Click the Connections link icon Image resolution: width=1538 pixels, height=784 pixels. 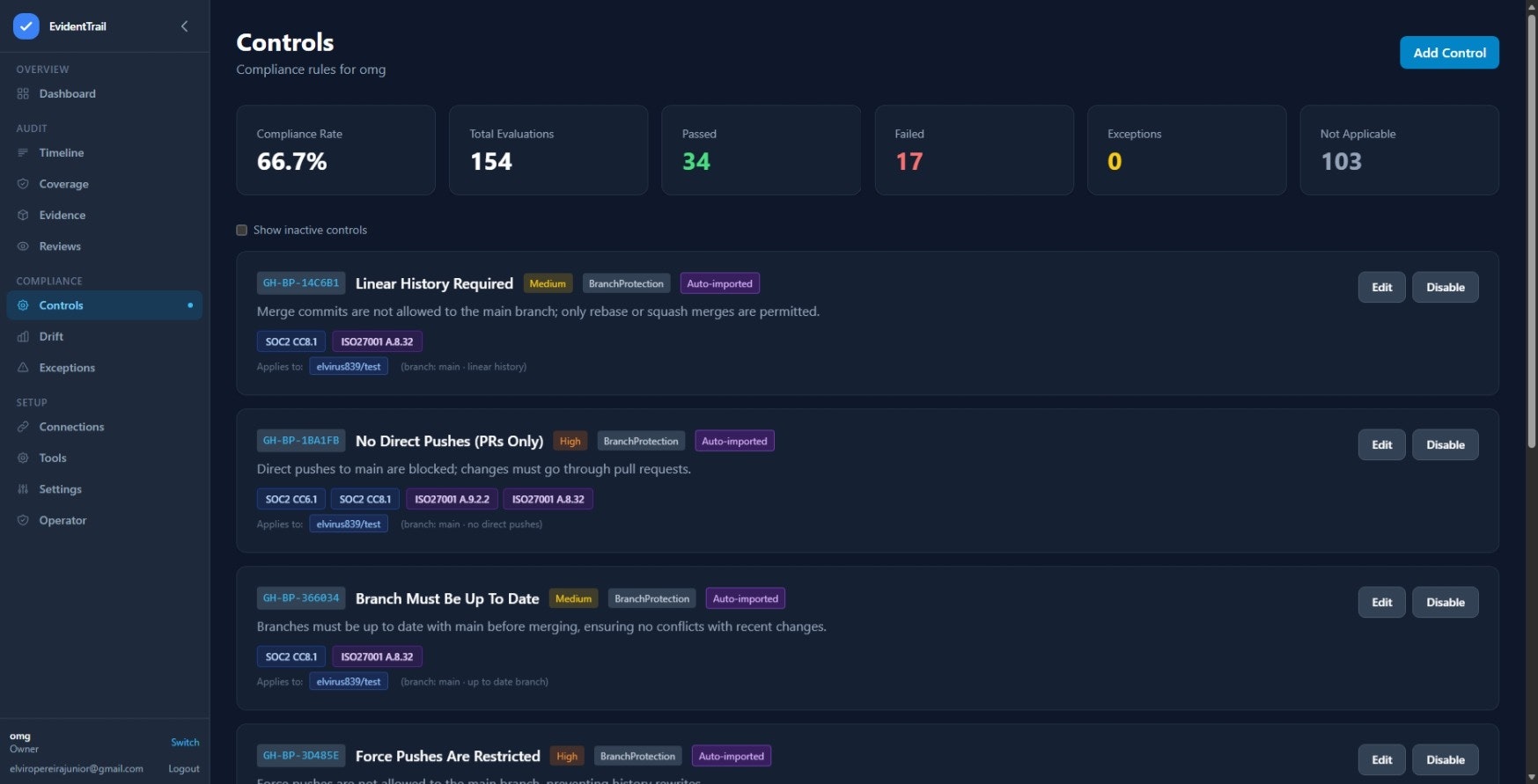[x=23, y=427]
